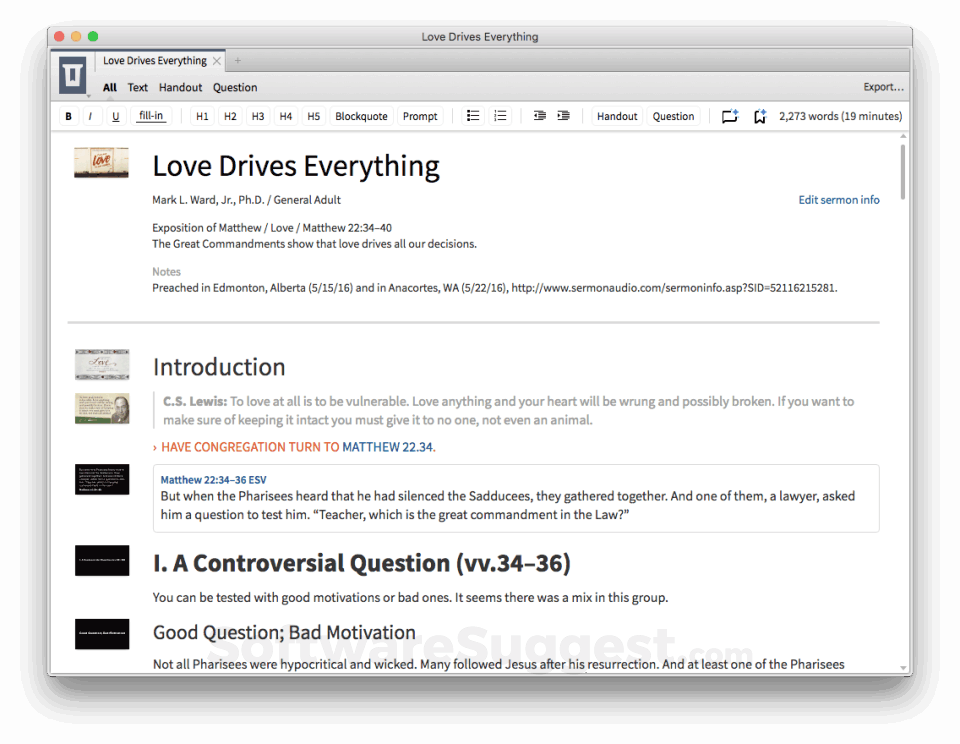Screen dimensions: 960x744
Task: Click the Edit sermon info link
Action: tap(838, 199)
